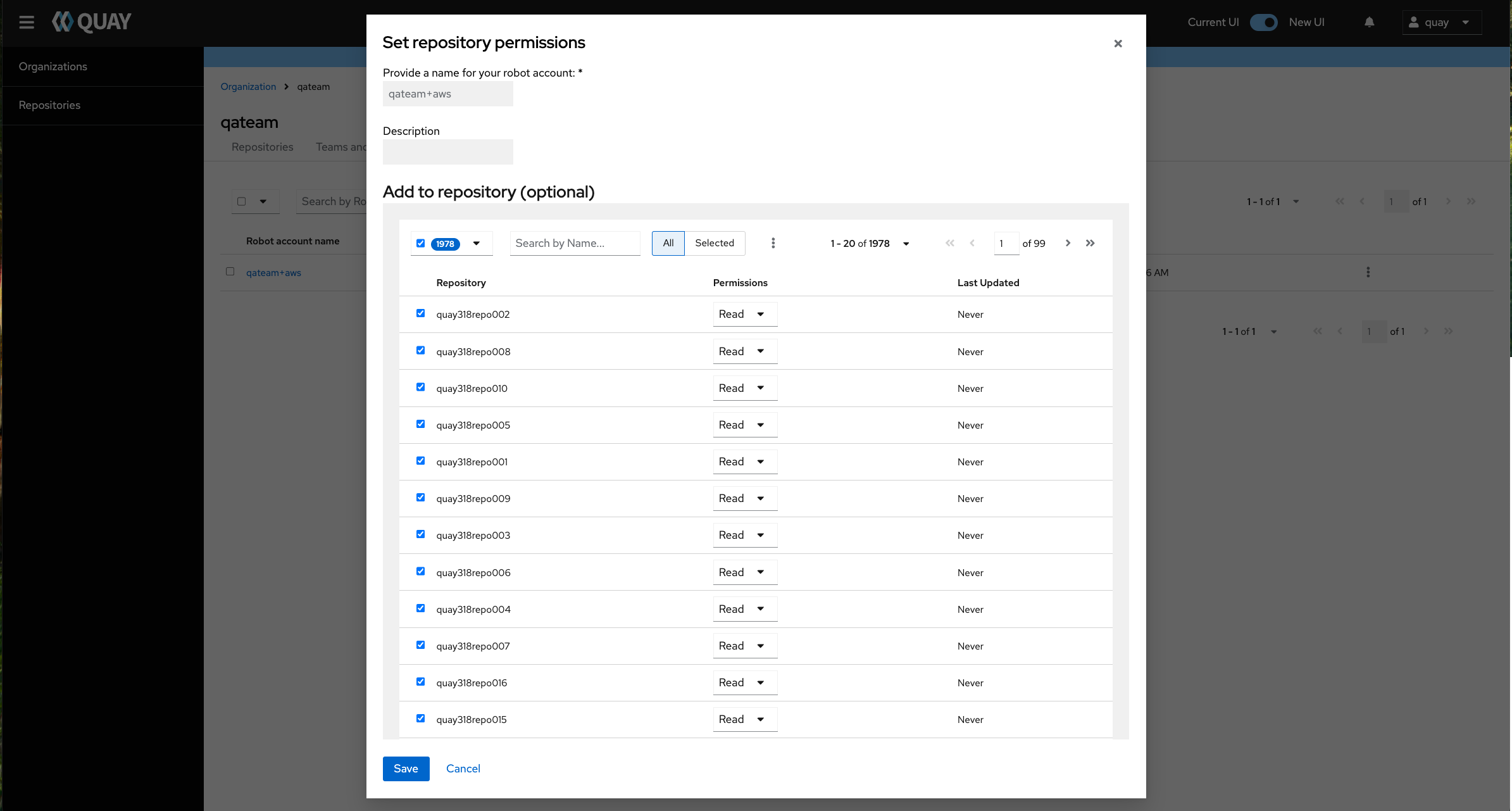Open Repositories in the left sidebar
The image size is (1512, 811).
pyautogui.click(x=49, y=105)
